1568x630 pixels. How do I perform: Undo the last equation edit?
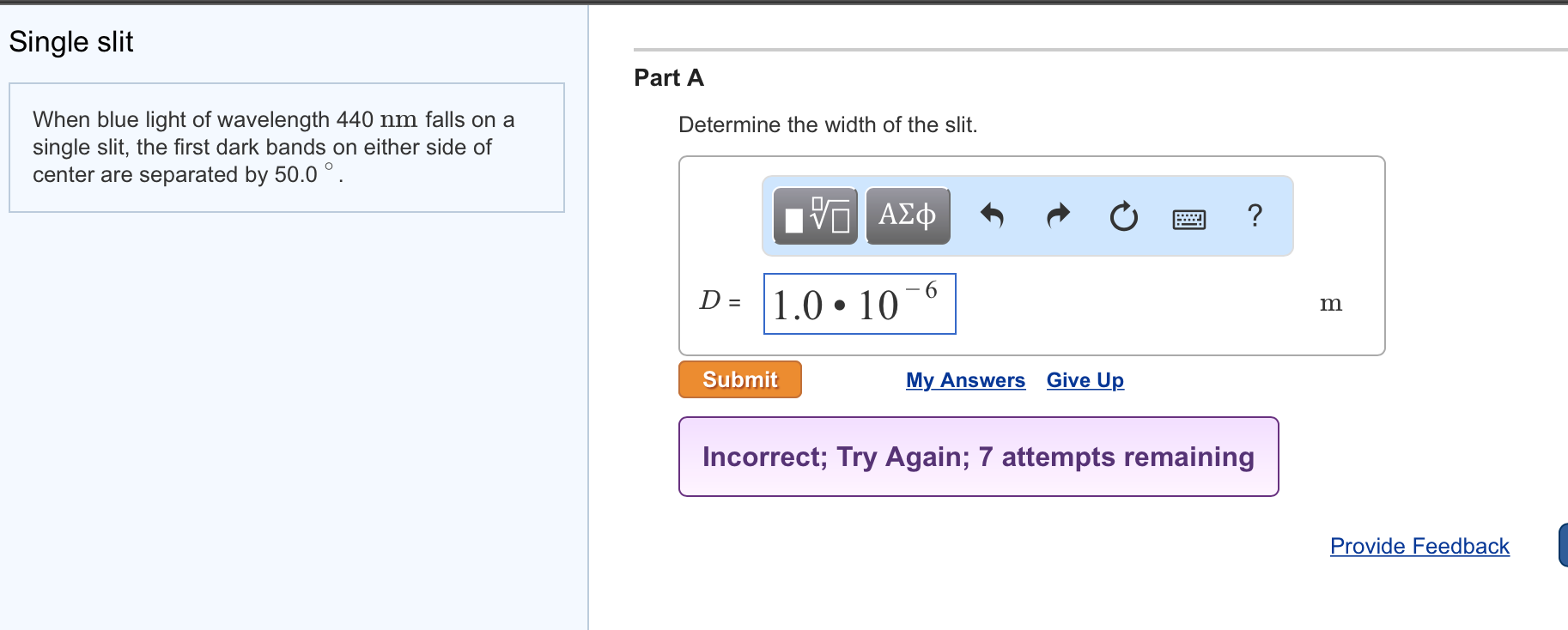[x=994, y=216]
